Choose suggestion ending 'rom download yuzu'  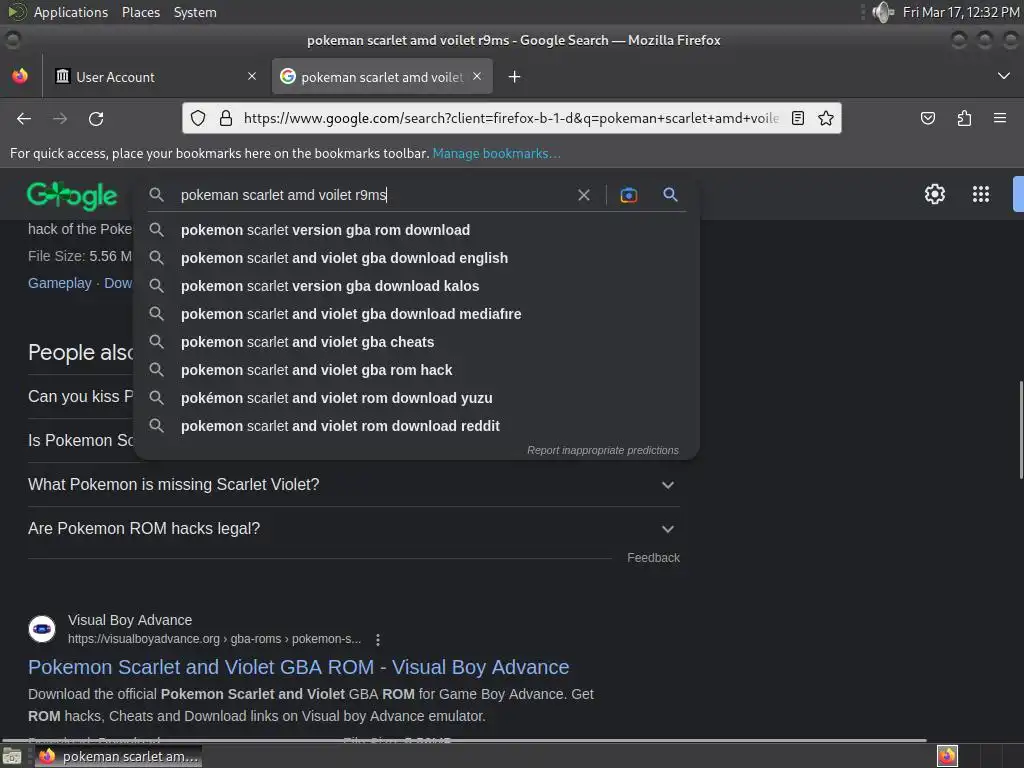click(x=417, y=398)
